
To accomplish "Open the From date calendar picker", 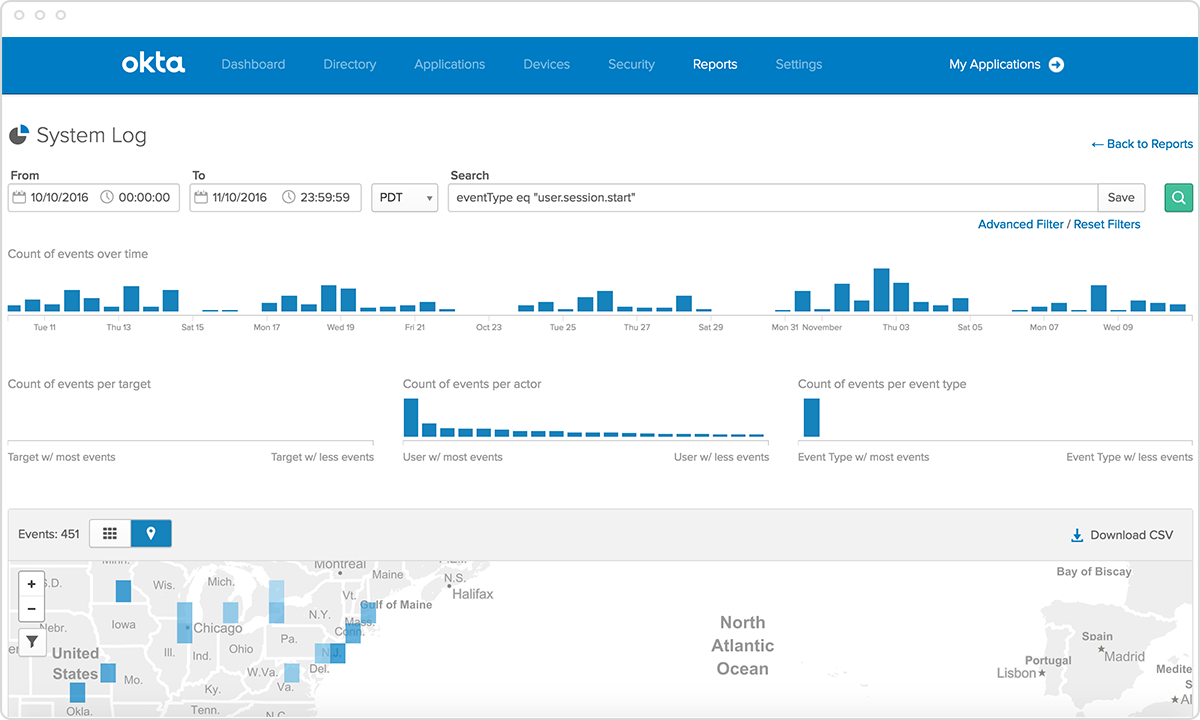I will (x=19, y=198).
